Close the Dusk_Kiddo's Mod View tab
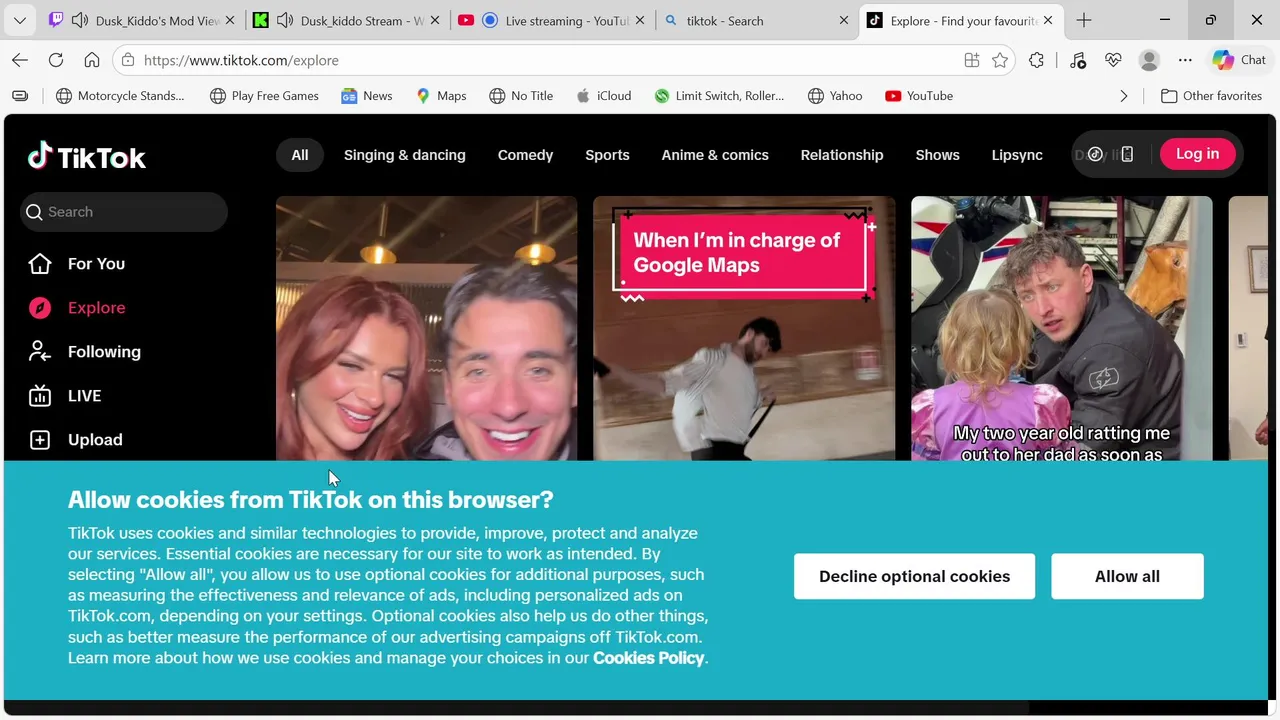 [230, 20]
